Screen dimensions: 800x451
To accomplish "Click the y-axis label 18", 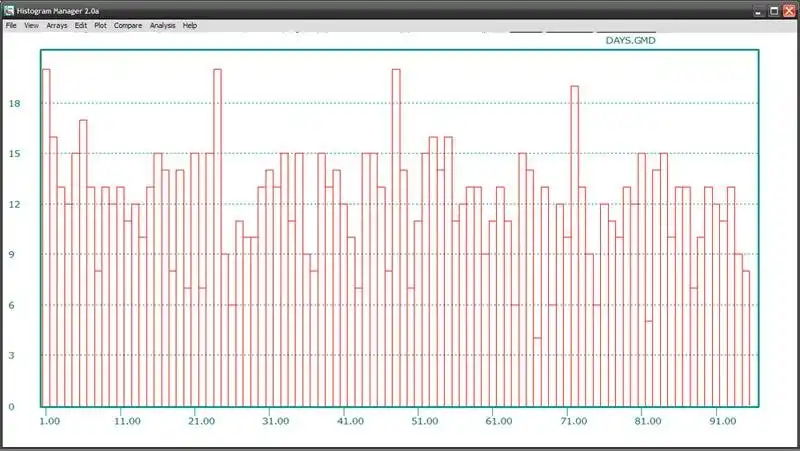I will pos(15,104).
